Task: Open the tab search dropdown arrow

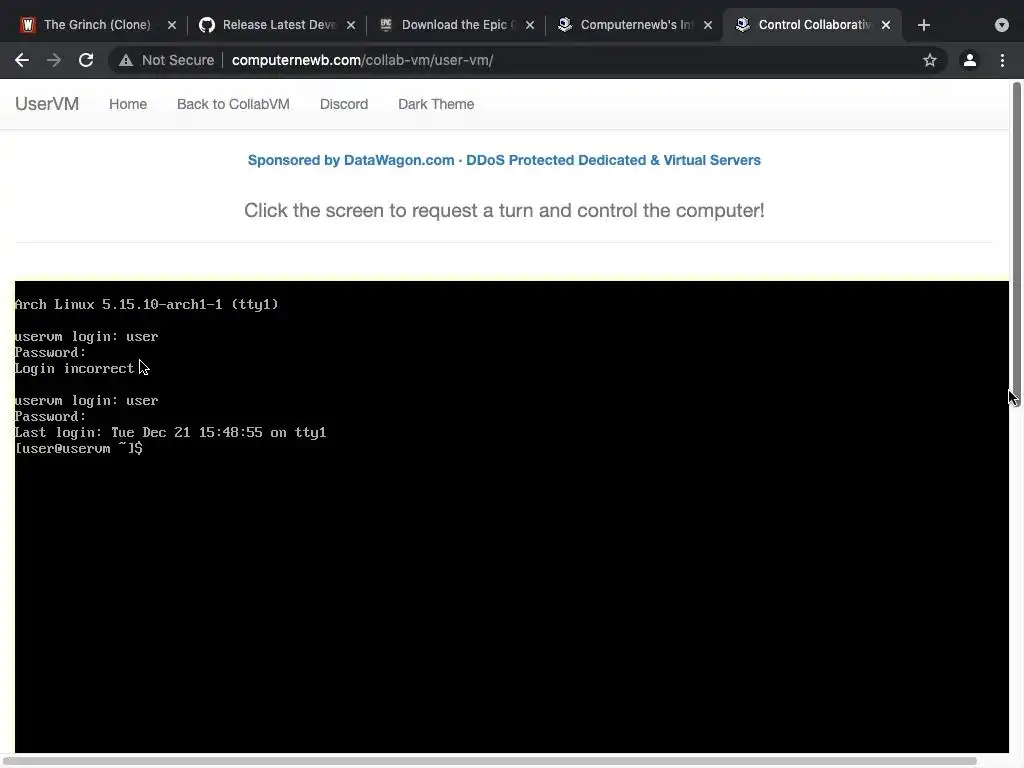Action: click(x=1001, y=25)
